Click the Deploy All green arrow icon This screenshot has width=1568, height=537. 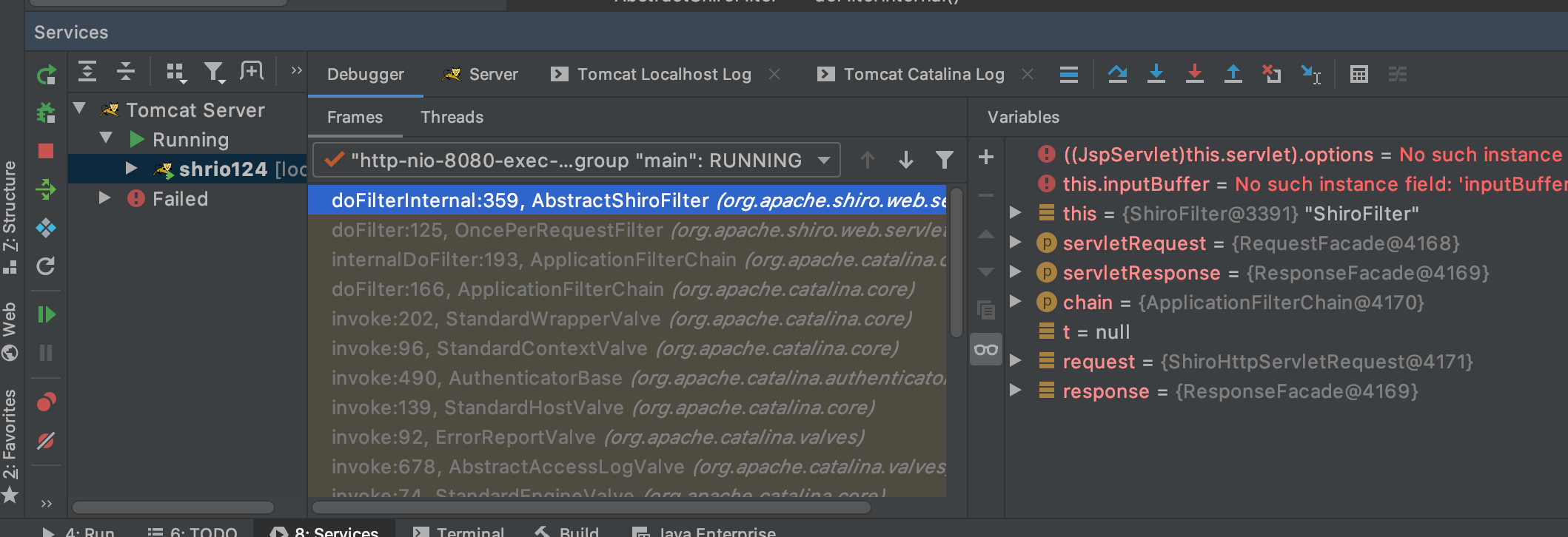coord(46,189)
